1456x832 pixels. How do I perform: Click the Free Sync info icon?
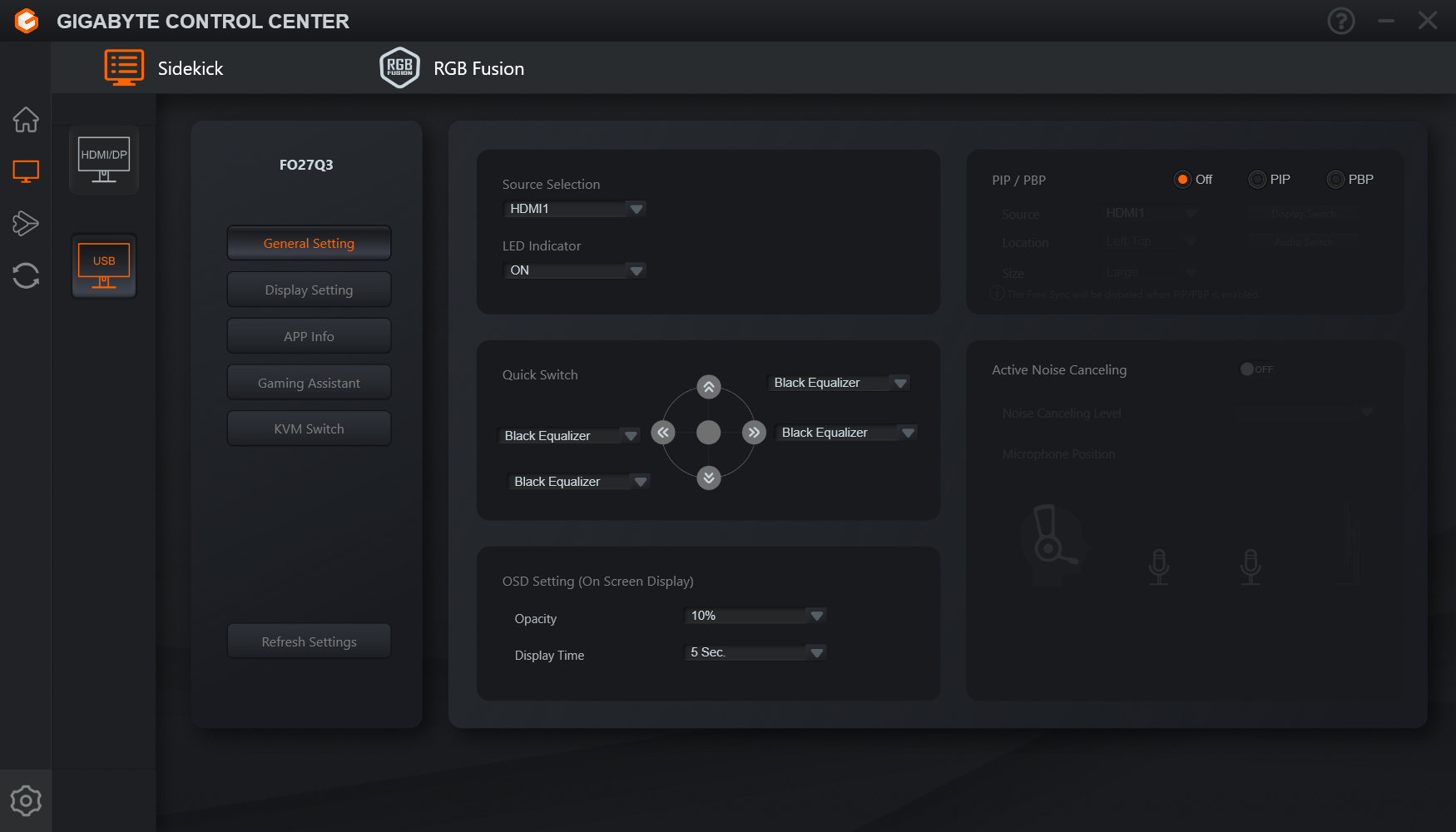(998, 294)
